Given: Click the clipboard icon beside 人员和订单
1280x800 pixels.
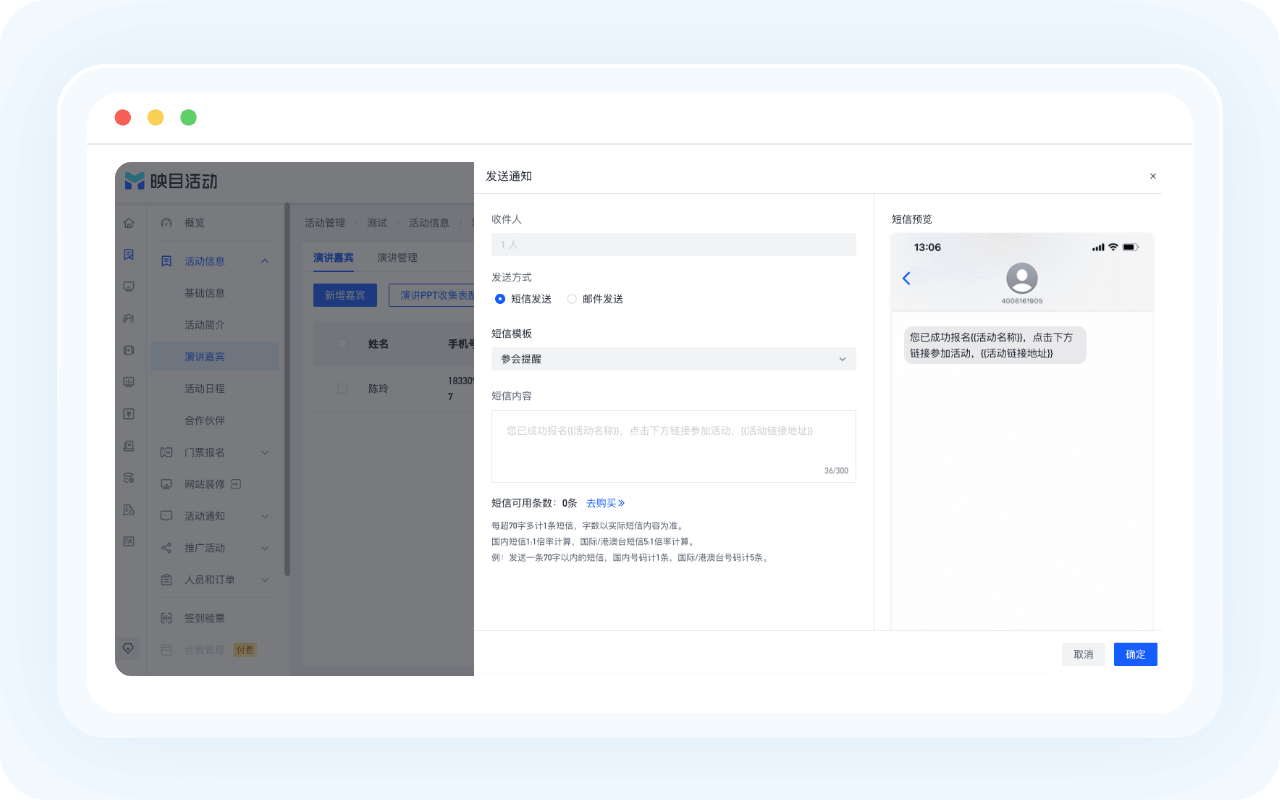Looking at the screenshot, I should tap(166, 580).
